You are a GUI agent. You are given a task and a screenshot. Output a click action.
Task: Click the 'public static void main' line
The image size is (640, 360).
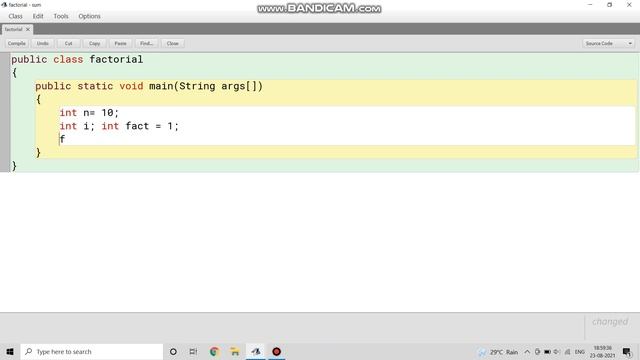[149, 86]
